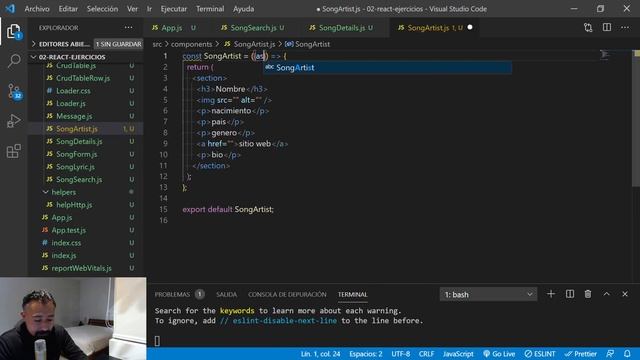Open the Extensions view icon

[x=13, y=151]
